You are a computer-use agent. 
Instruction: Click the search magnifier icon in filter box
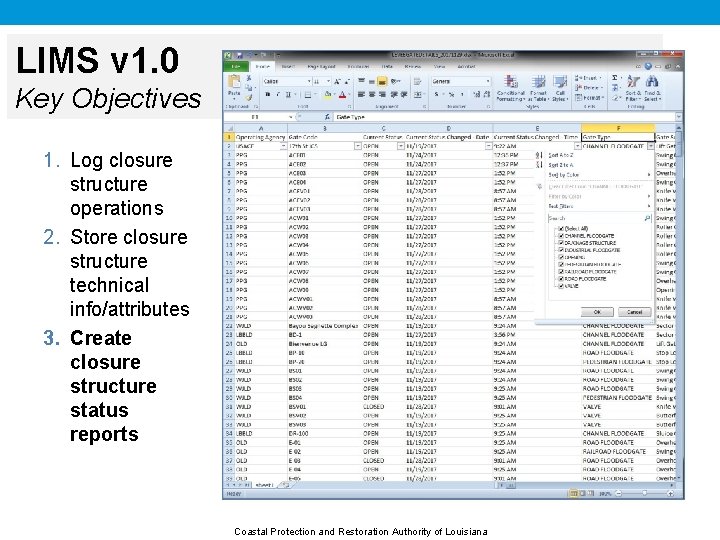point(647,218)
